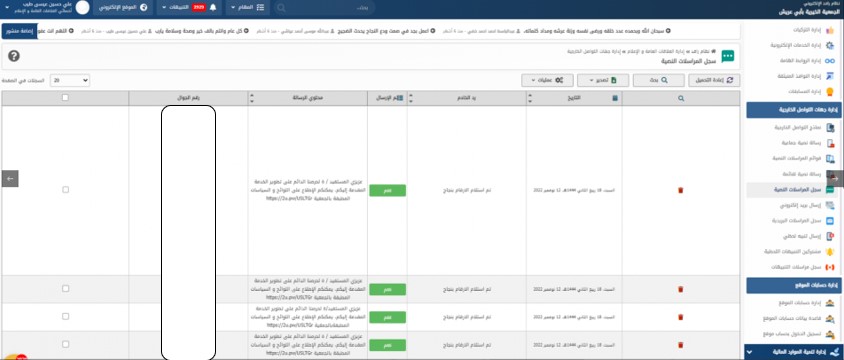Click the blue icon beside سجل المراسلات البريدية

(830, 221)
